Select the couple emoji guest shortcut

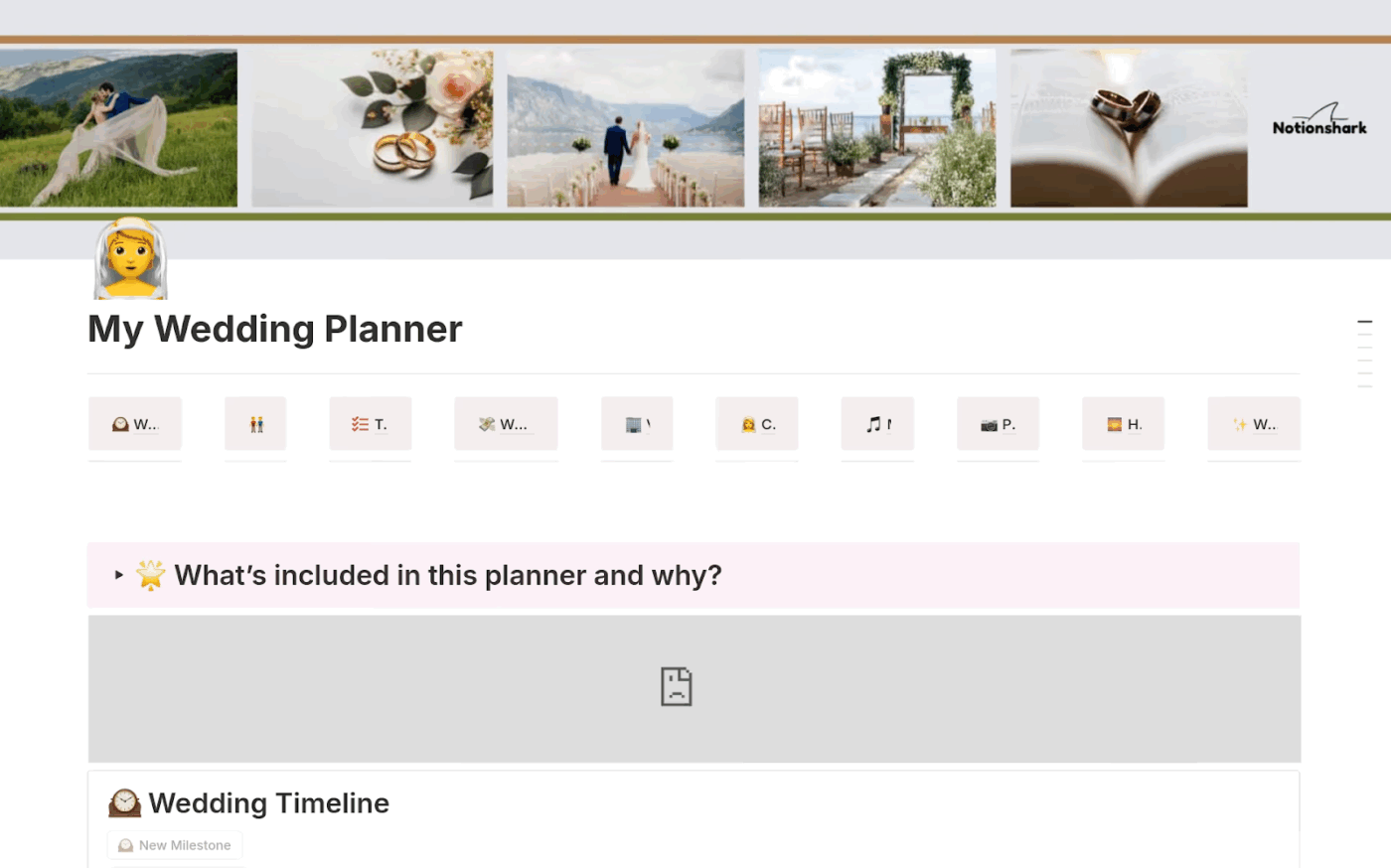pos(255,423)
